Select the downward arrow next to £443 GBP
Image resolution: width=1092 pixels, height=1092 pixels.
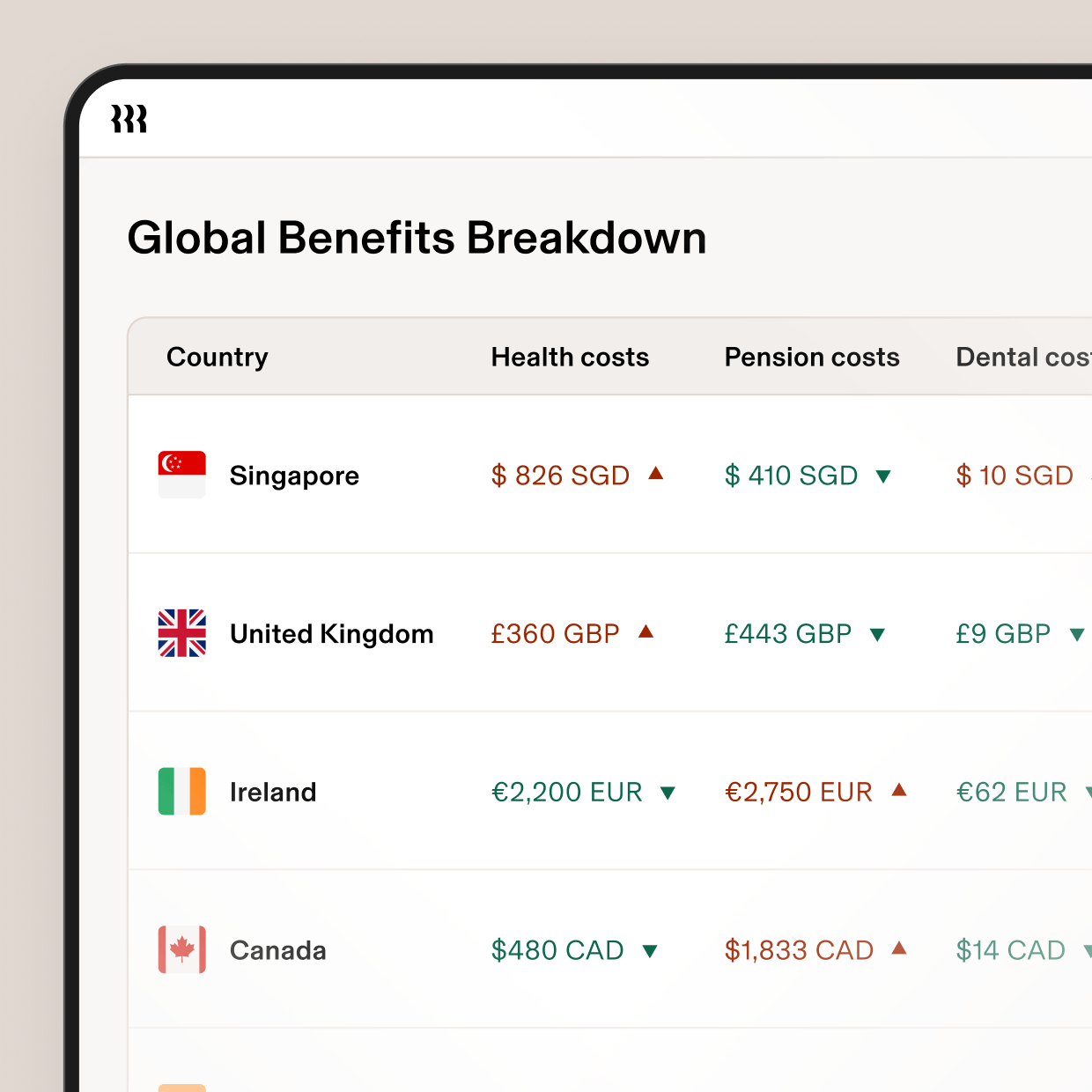[x=879, y=633]
